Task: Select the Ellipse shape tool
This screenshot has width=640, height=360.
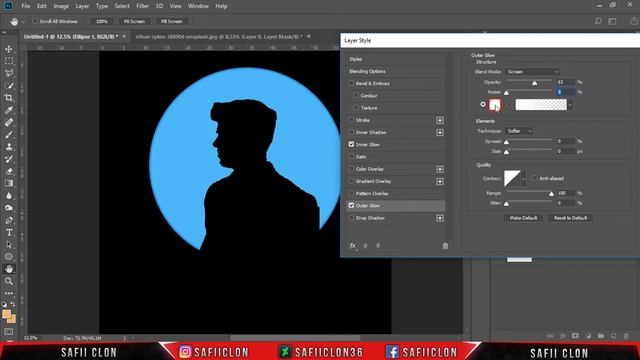Action: 9,257
